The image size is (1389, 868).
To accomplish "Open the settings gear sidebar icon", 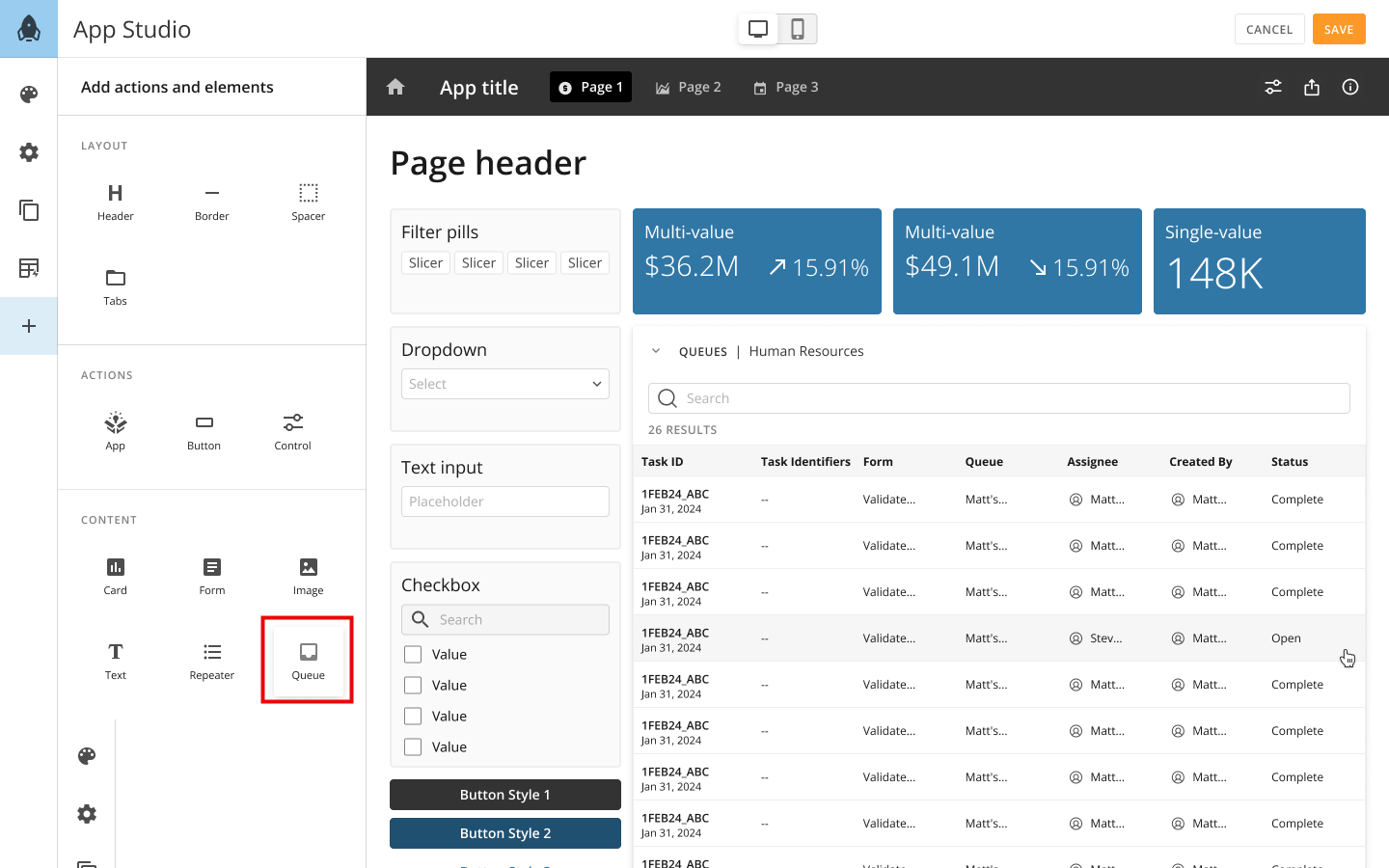I will [29, 152].
